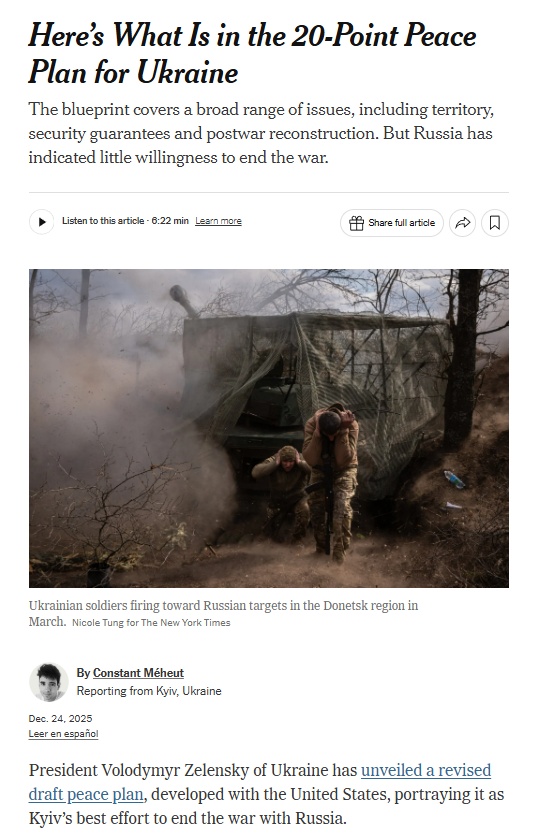
Task: Click the Listen to this article label
Action: tap(103, 221)
